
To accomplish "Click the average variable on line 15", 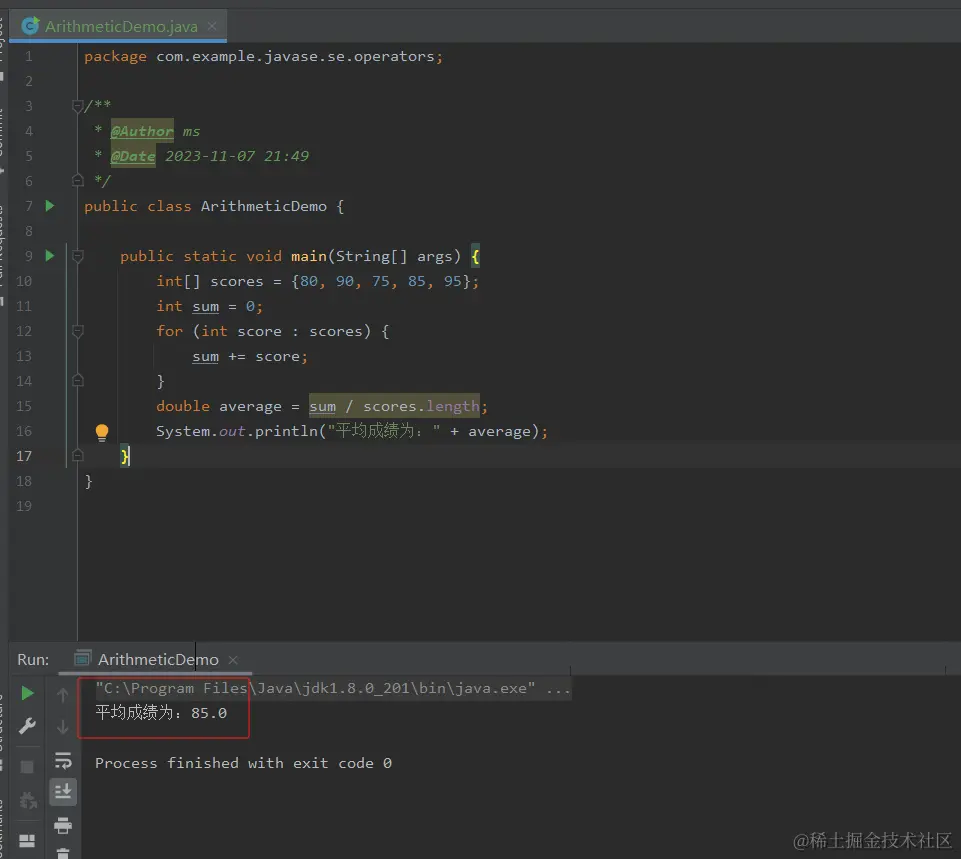I will coord(250,406).
